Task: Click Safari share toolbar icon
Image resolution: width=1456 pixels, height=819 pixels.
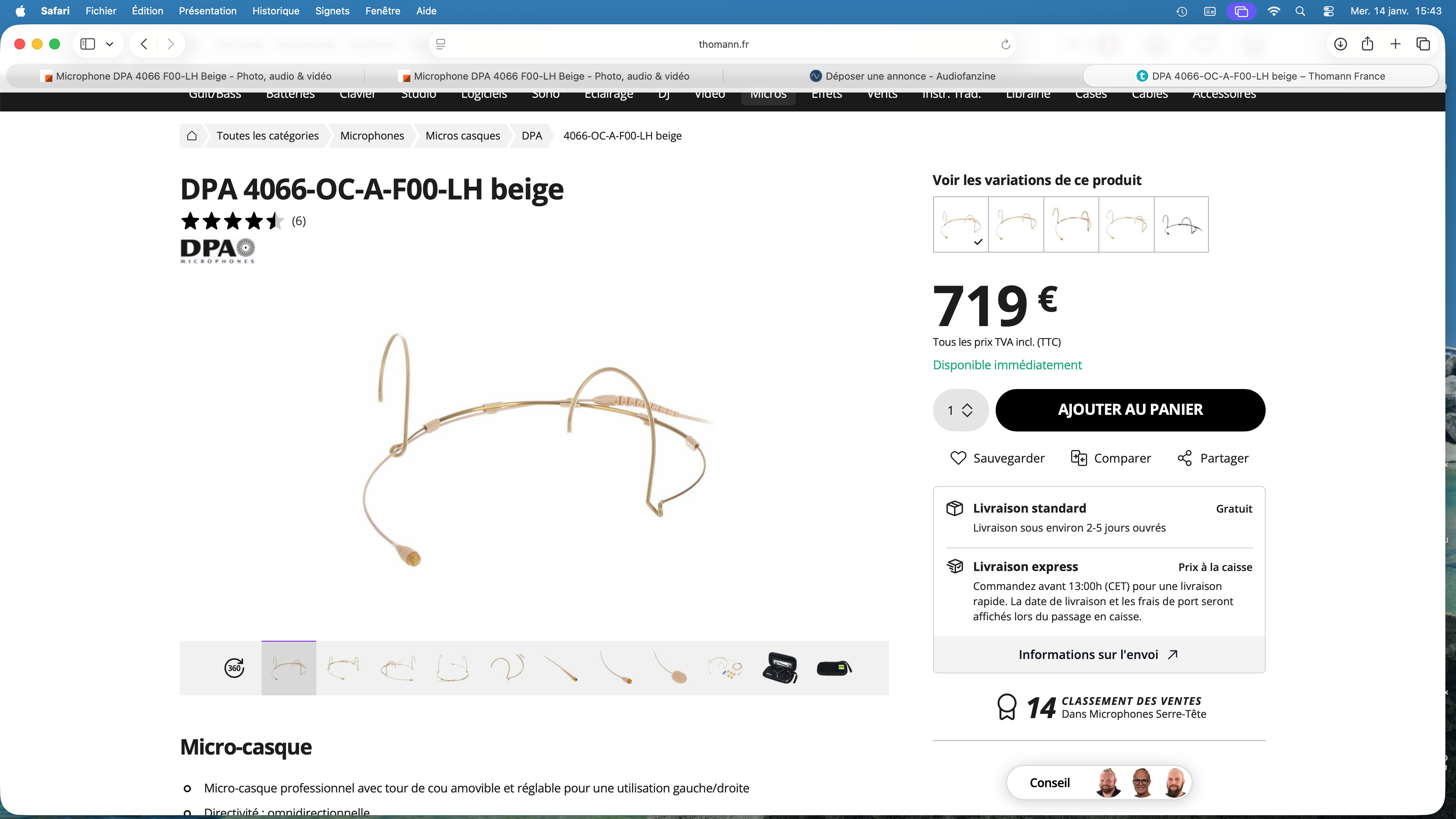Action: (x=1367, y=44)
